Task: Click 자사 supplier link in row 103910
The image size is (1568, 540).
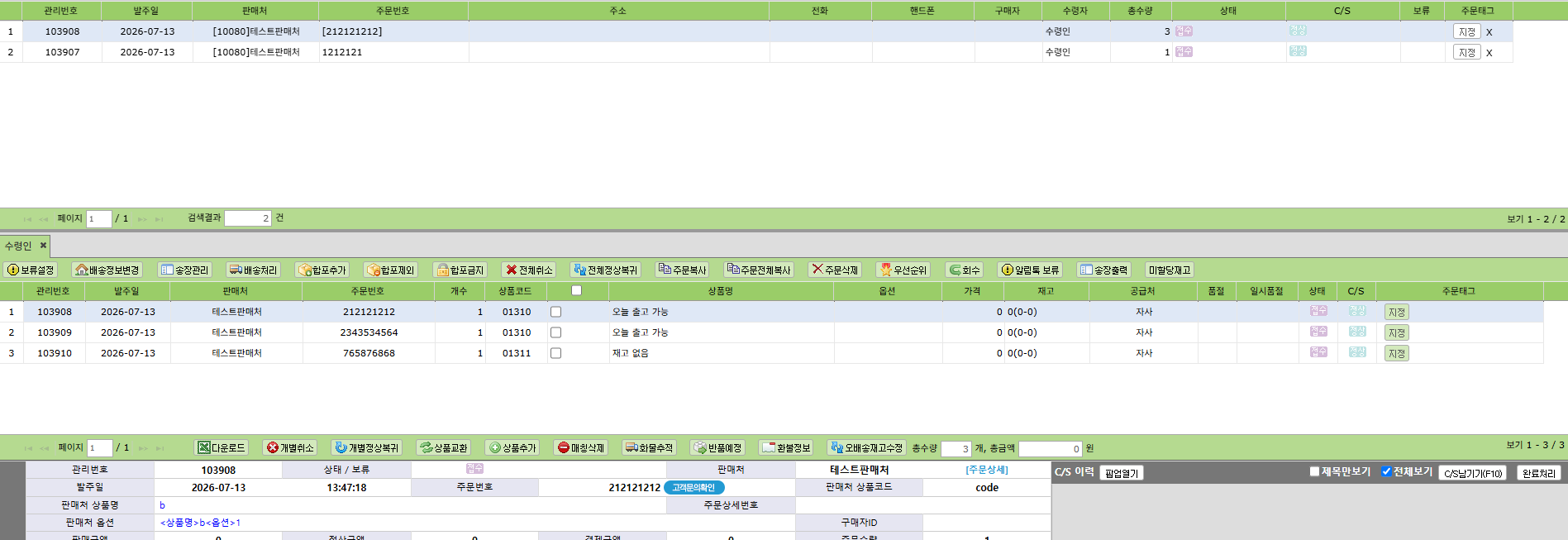Action: [x=1144, y=353]
